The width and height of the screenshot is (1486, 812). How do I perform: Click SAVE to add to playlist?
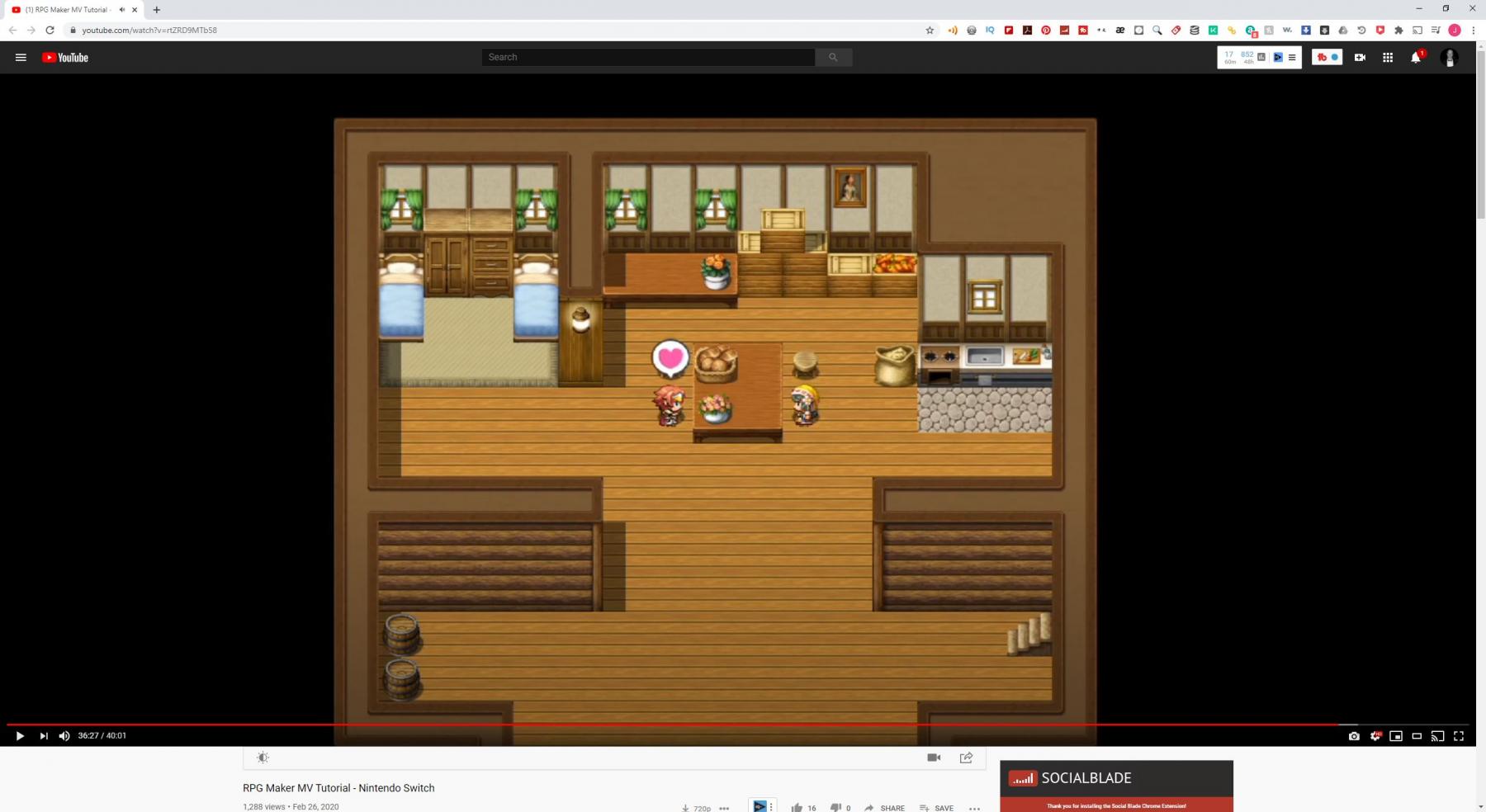coord(936,808)
